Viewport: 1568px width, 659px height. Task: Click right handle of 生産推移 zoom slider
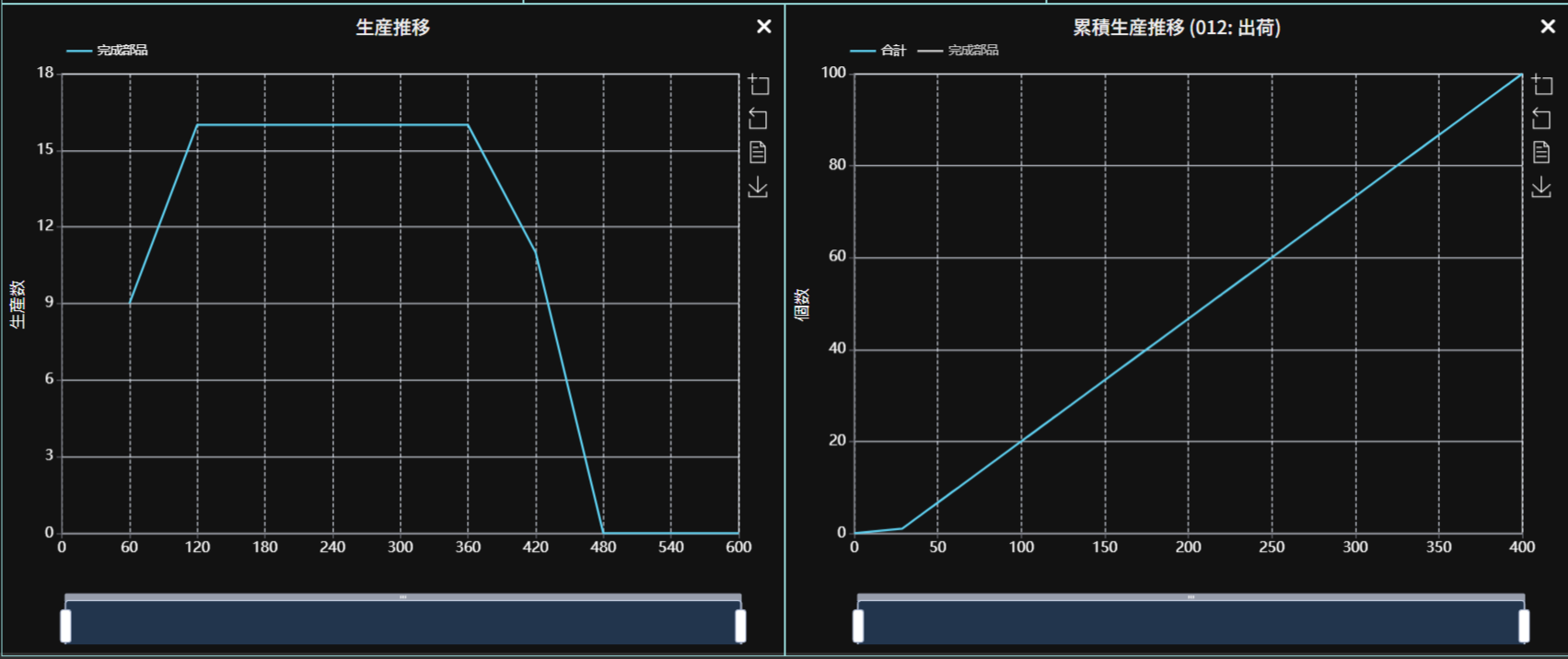click(740, 626)
